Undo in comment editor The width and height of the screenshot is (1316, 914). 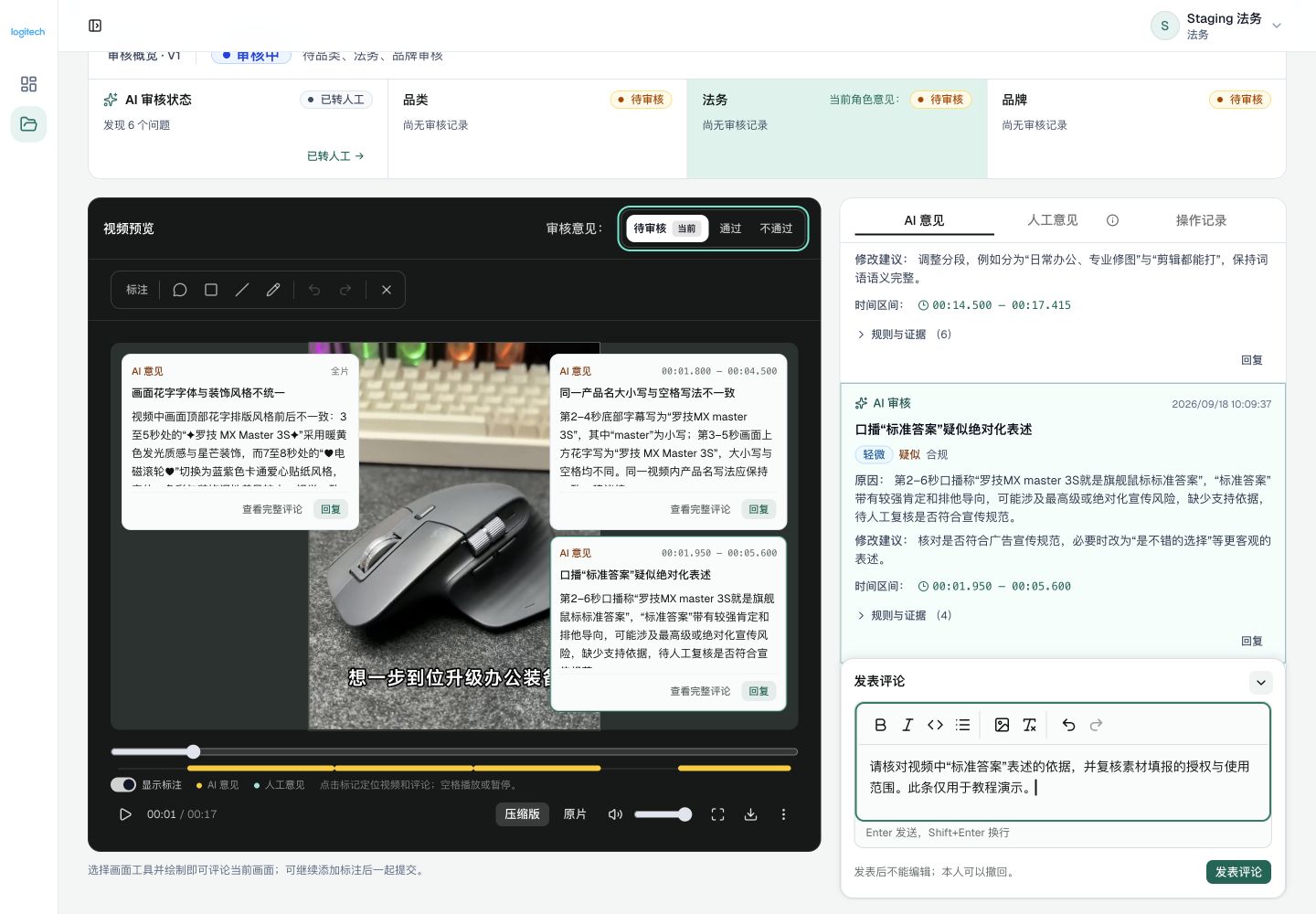[1068, 725]
